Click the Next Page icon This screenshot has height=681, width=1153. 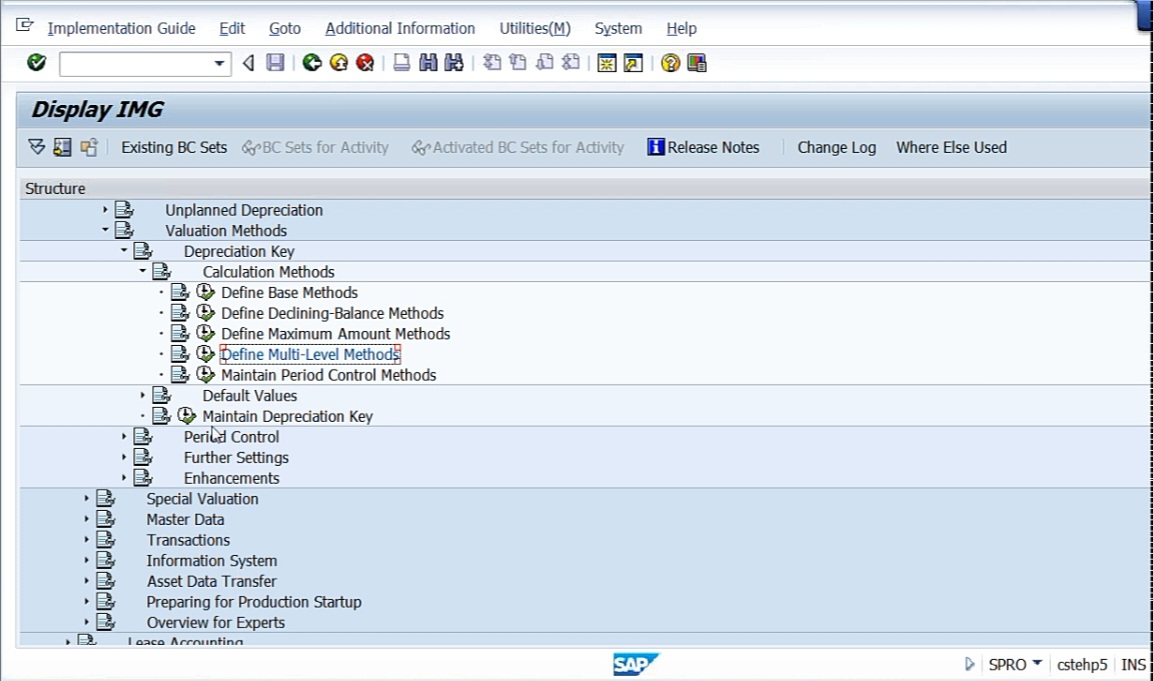coord(545,63)
